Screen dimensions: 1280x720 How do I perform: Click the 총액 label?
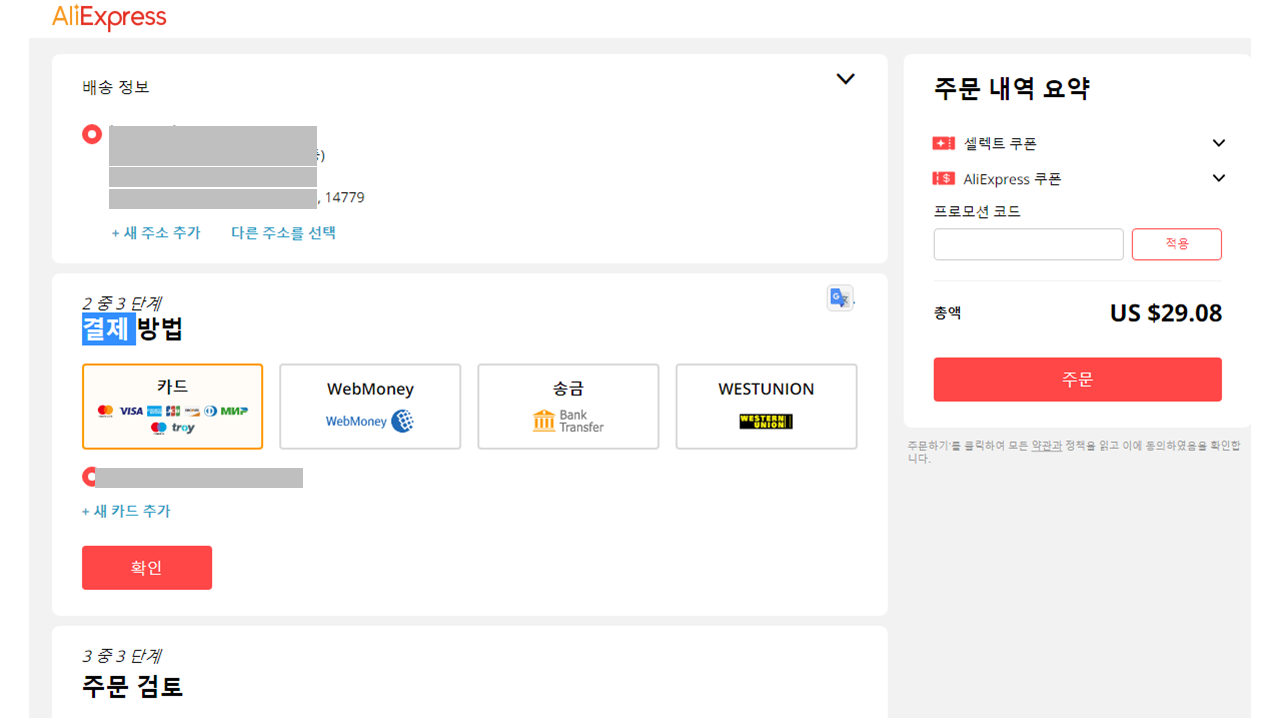948,312
